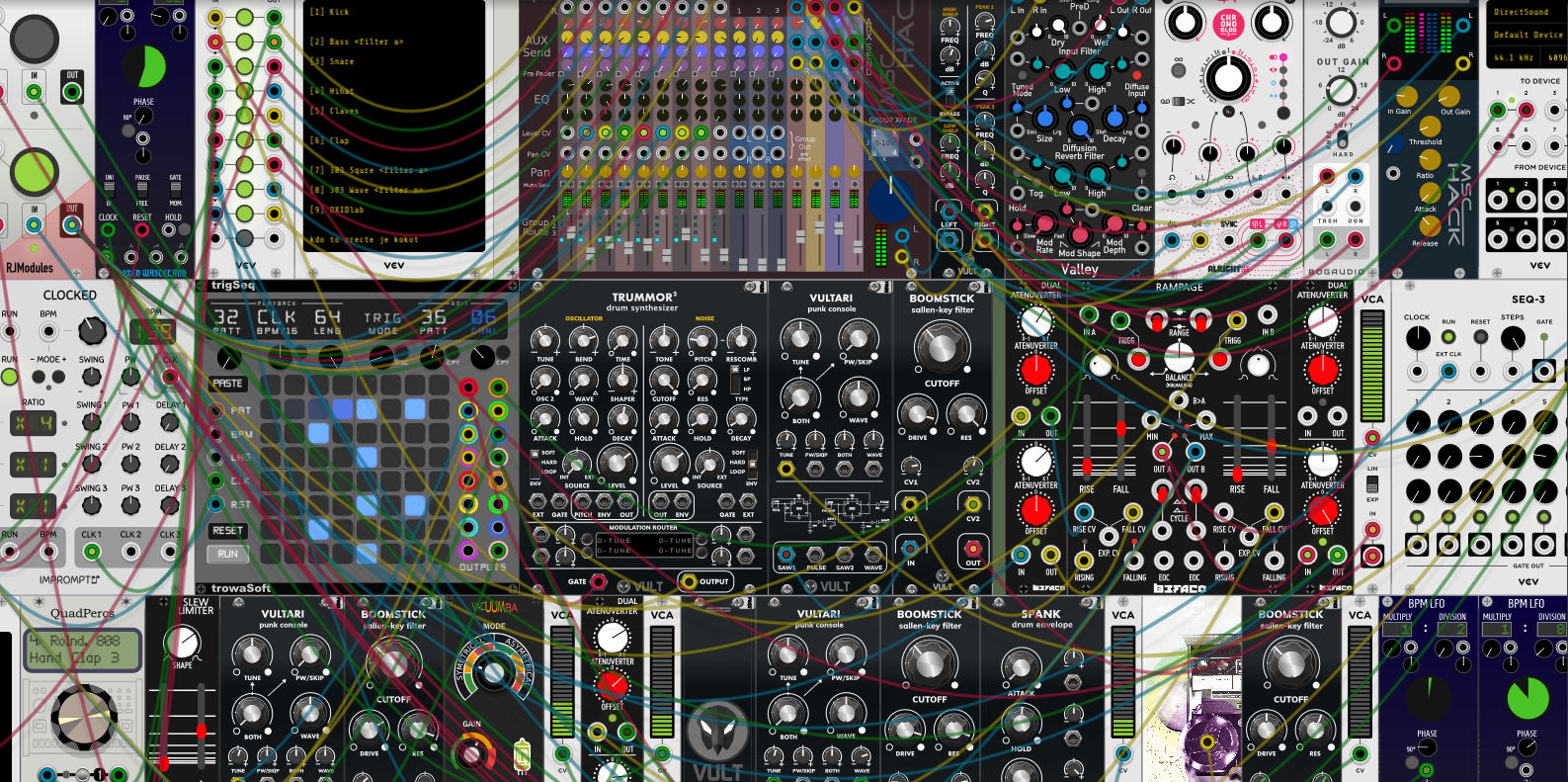Click the upper dual-atenuverter red OFFSET knob left of Rampage

click(1035, 370)
